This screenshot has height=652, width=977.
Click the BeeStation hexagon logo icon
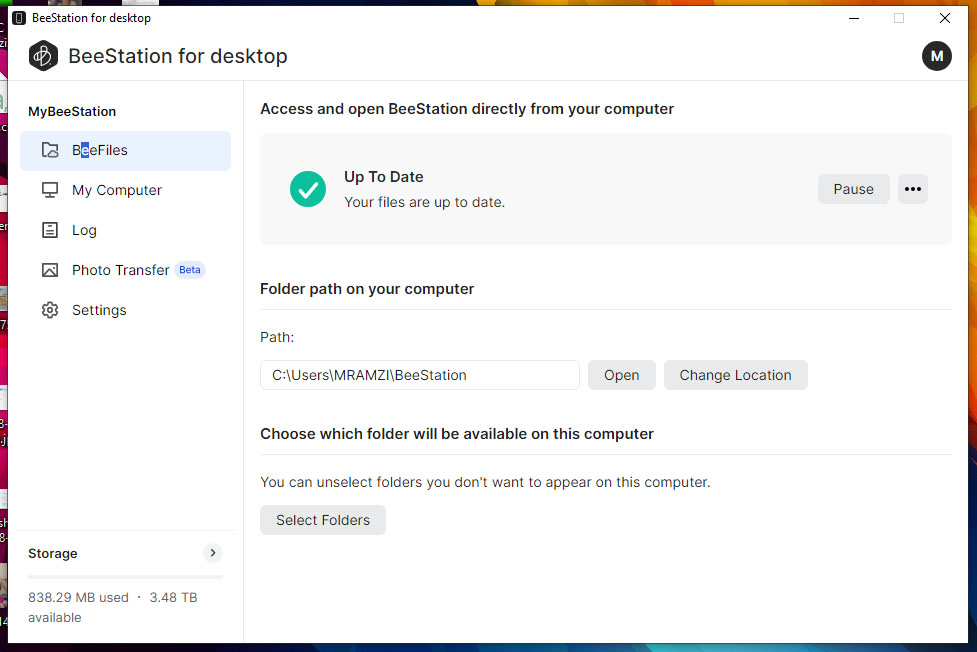(x=43, y=56)
